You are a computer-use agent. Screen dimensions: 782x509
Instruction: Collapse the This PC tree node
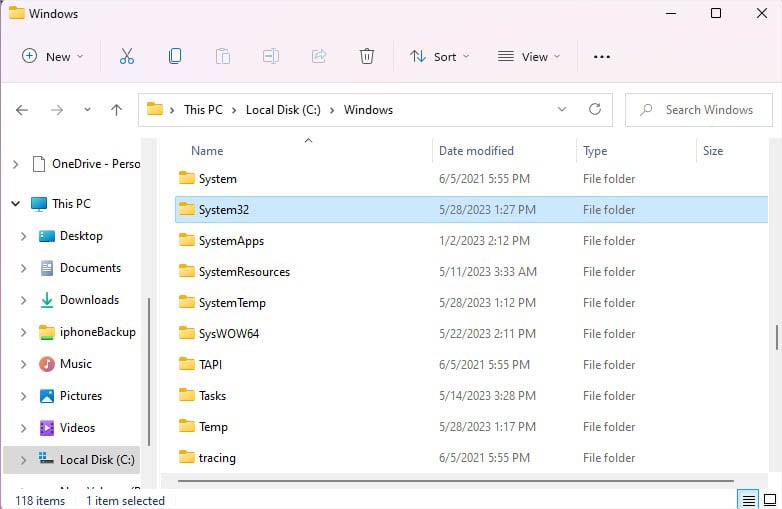[15, 203]
